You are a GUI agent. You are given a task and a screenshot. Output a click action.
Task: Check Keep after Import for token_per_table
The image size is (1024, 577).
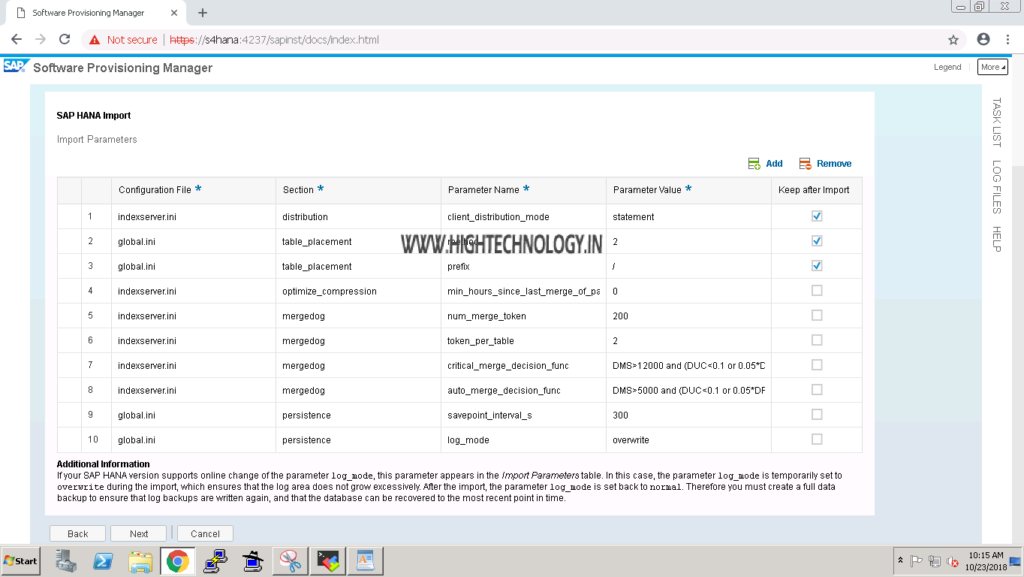[x=816, y=340]
